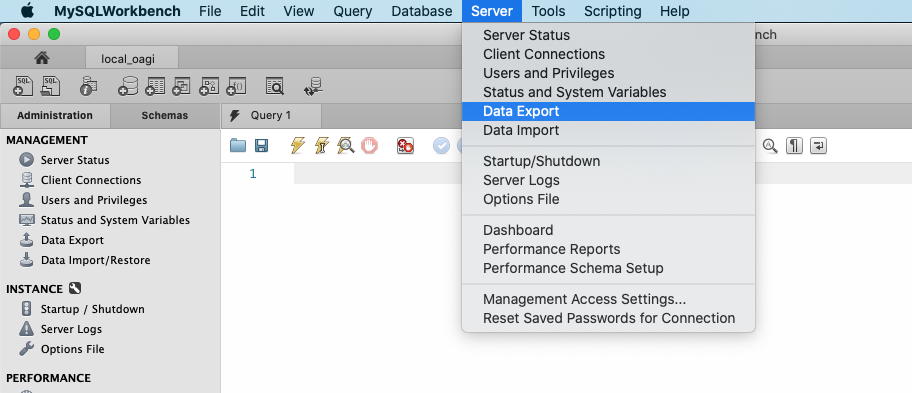
Task: Open the Edit menu
Action: [x=252, y=11]
